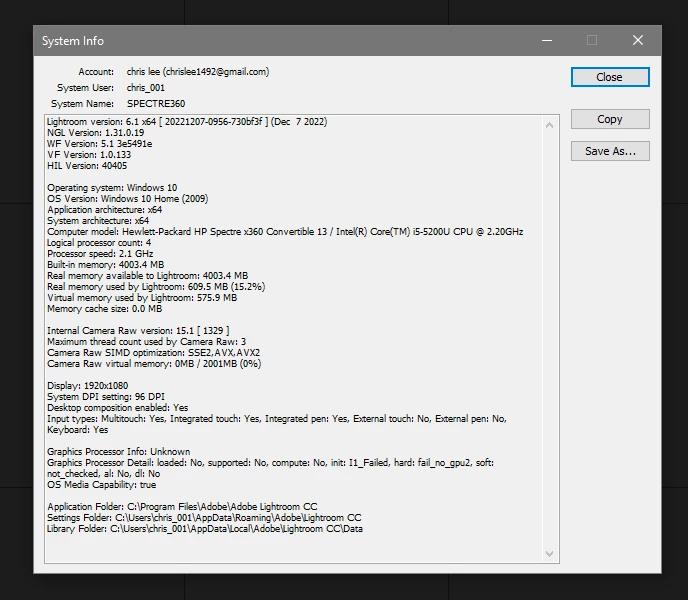Click the System User value chris_001
688x600 pixels.
pyautogui.click(x=146, y=88)
